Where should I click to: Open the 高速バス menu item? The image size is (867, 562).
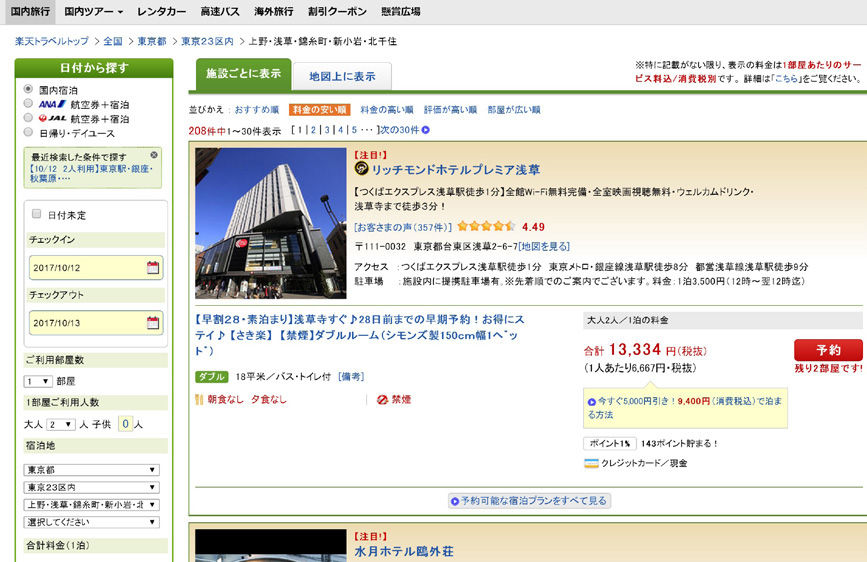[220, 12]
